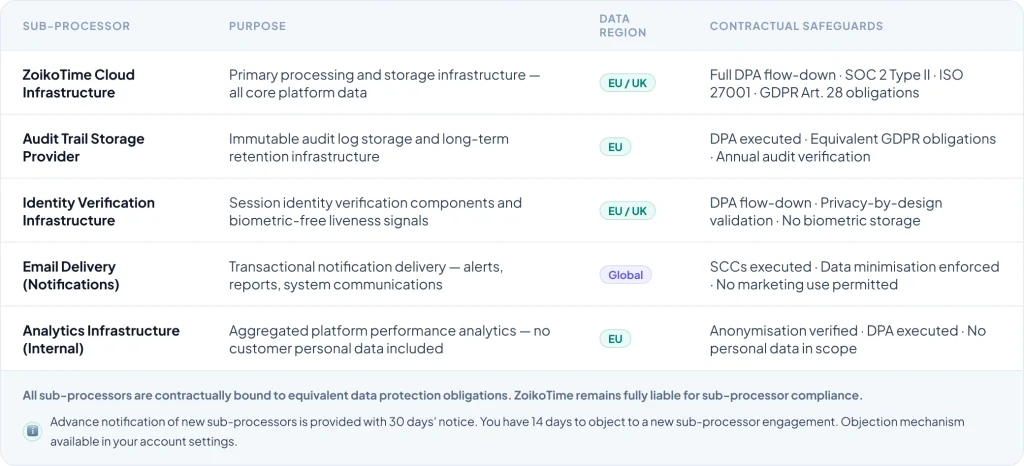Click the EU / UK badge for ZoikoTime Cloud Infrastructure

[627, 83]
